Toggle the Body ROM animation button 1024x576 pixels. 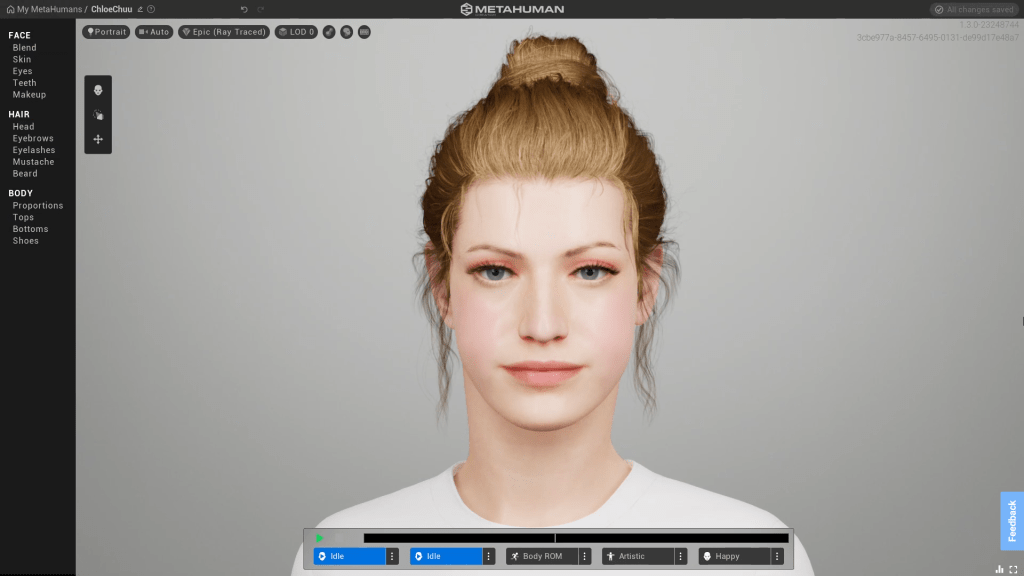pyautogui.click(x=541, y=556)
